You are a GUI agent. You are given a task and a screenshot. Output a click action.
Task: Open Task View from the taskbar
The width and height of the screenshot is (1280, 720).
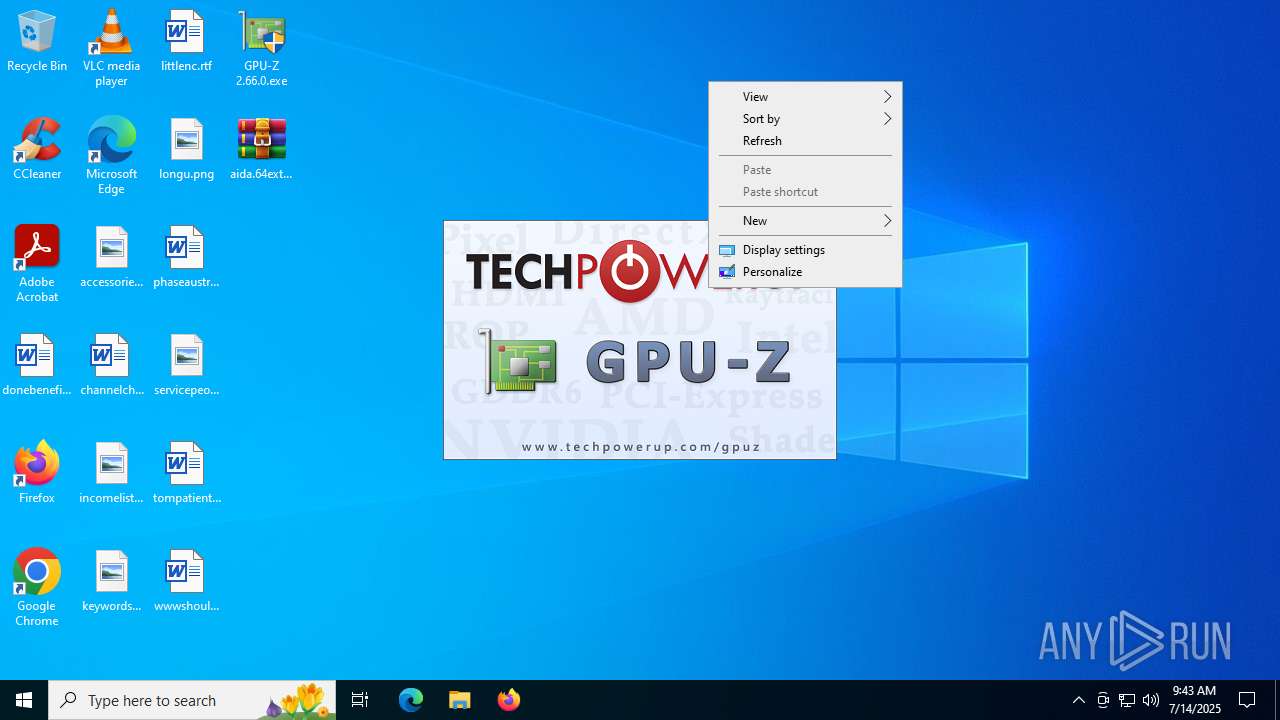[x=360, y=700]
